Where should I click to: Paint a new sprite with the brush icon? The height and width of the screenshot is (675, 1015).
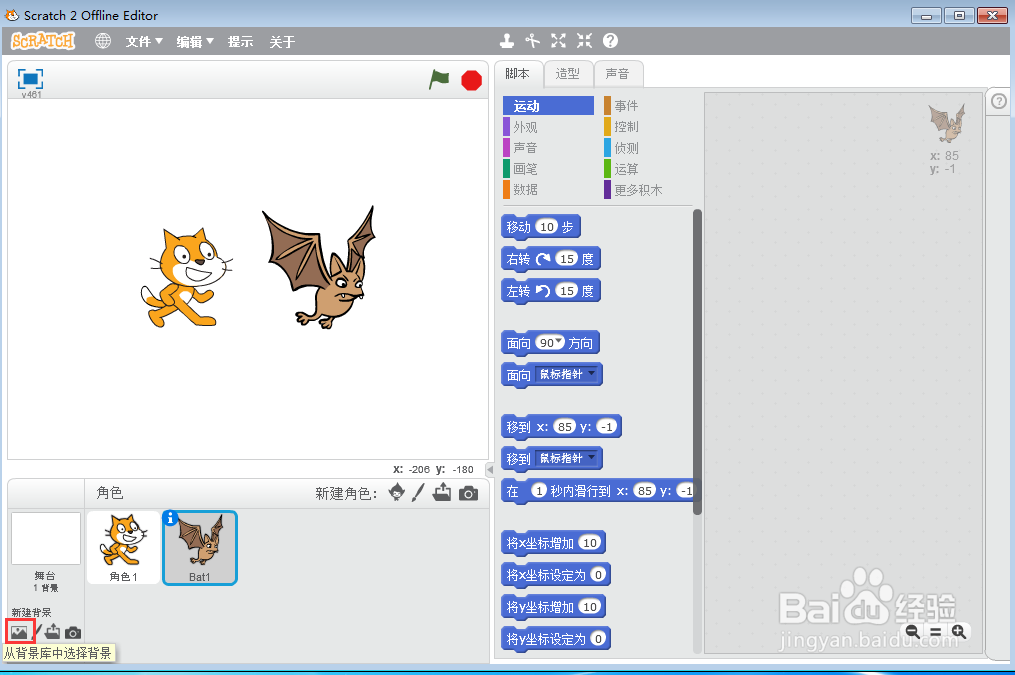[418, 493]
